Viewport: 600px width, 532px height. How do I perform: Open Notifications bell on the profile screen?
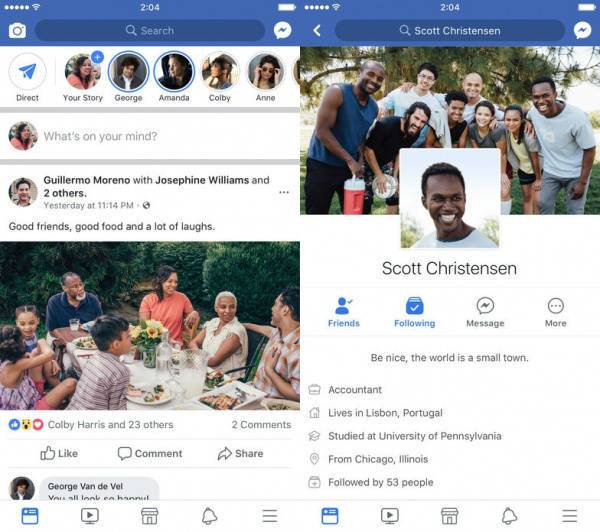[509, 516]
